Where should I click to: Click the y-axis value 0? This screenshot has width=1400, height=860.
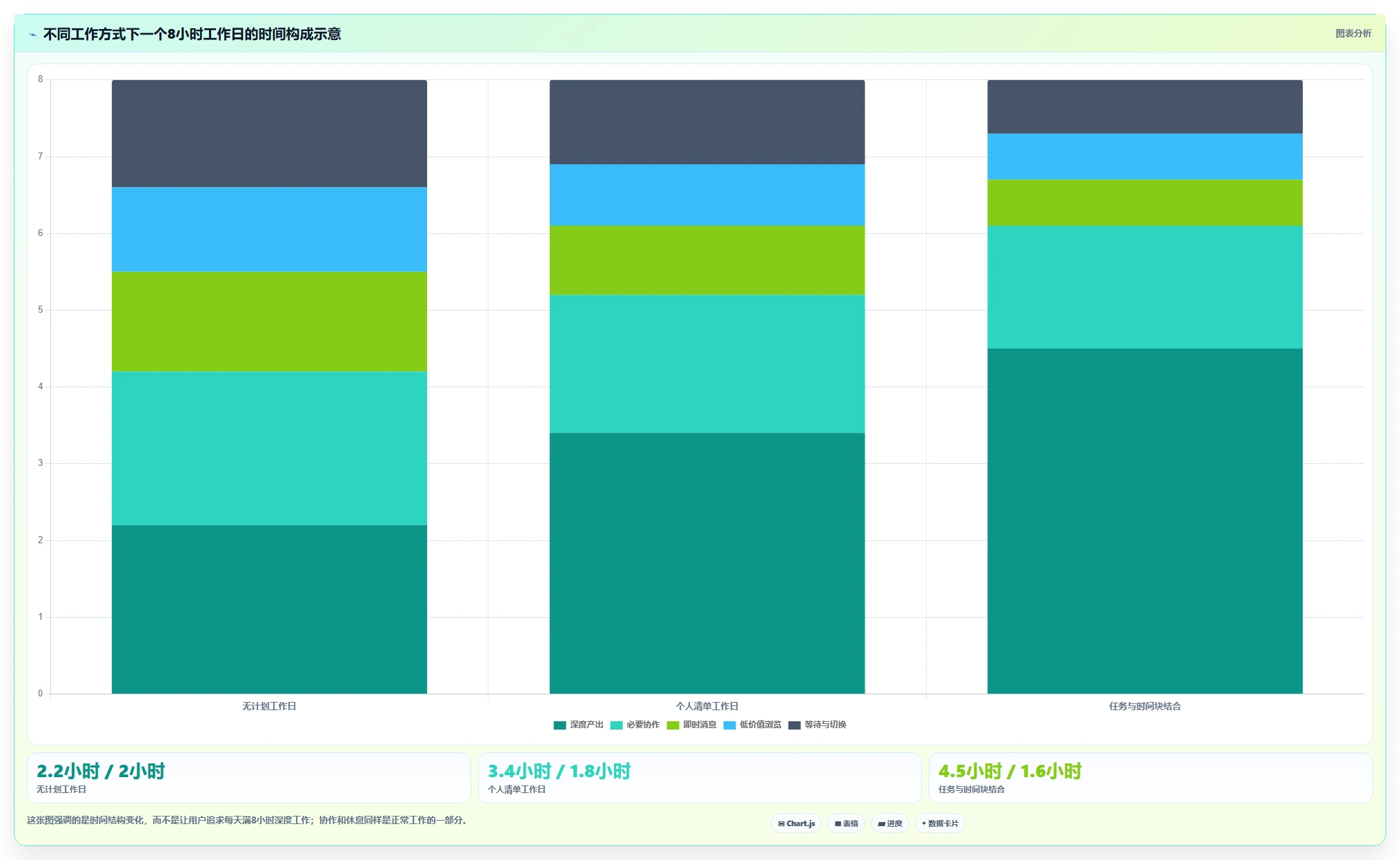tap(40, 694)
